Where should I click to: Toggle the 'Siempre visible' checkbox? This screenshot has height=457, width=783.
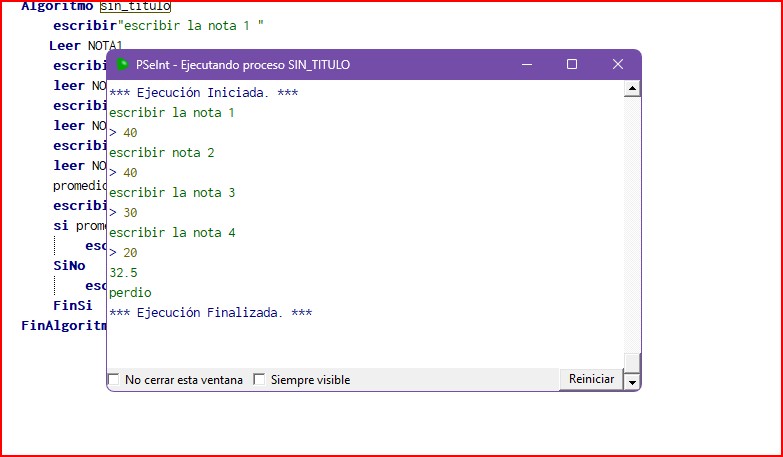260,380
